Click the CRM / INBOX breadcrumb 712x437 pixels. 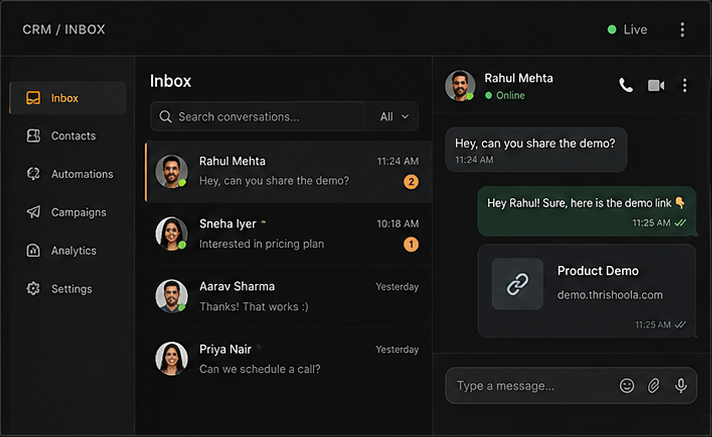tap(64, 30)
